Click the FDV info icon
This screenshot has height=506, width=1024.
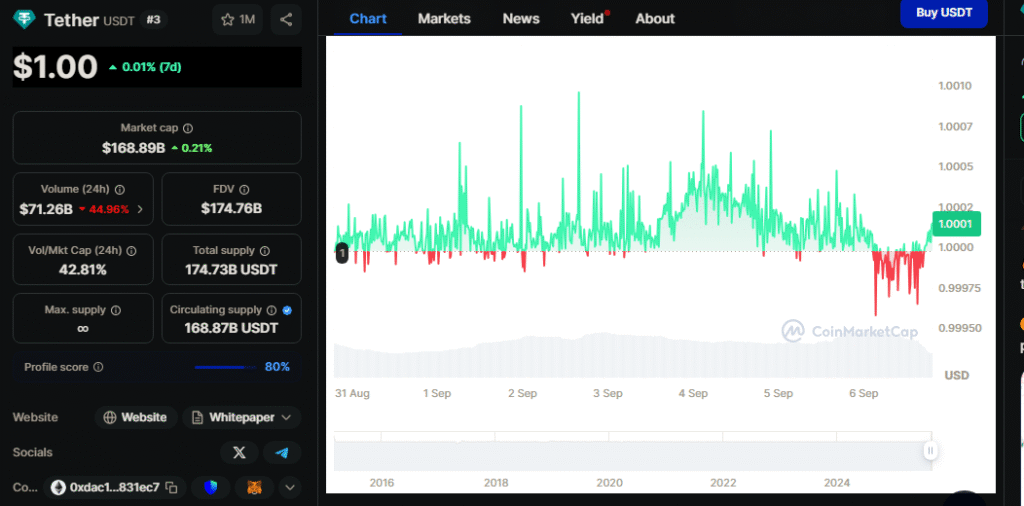click(244, 189)
